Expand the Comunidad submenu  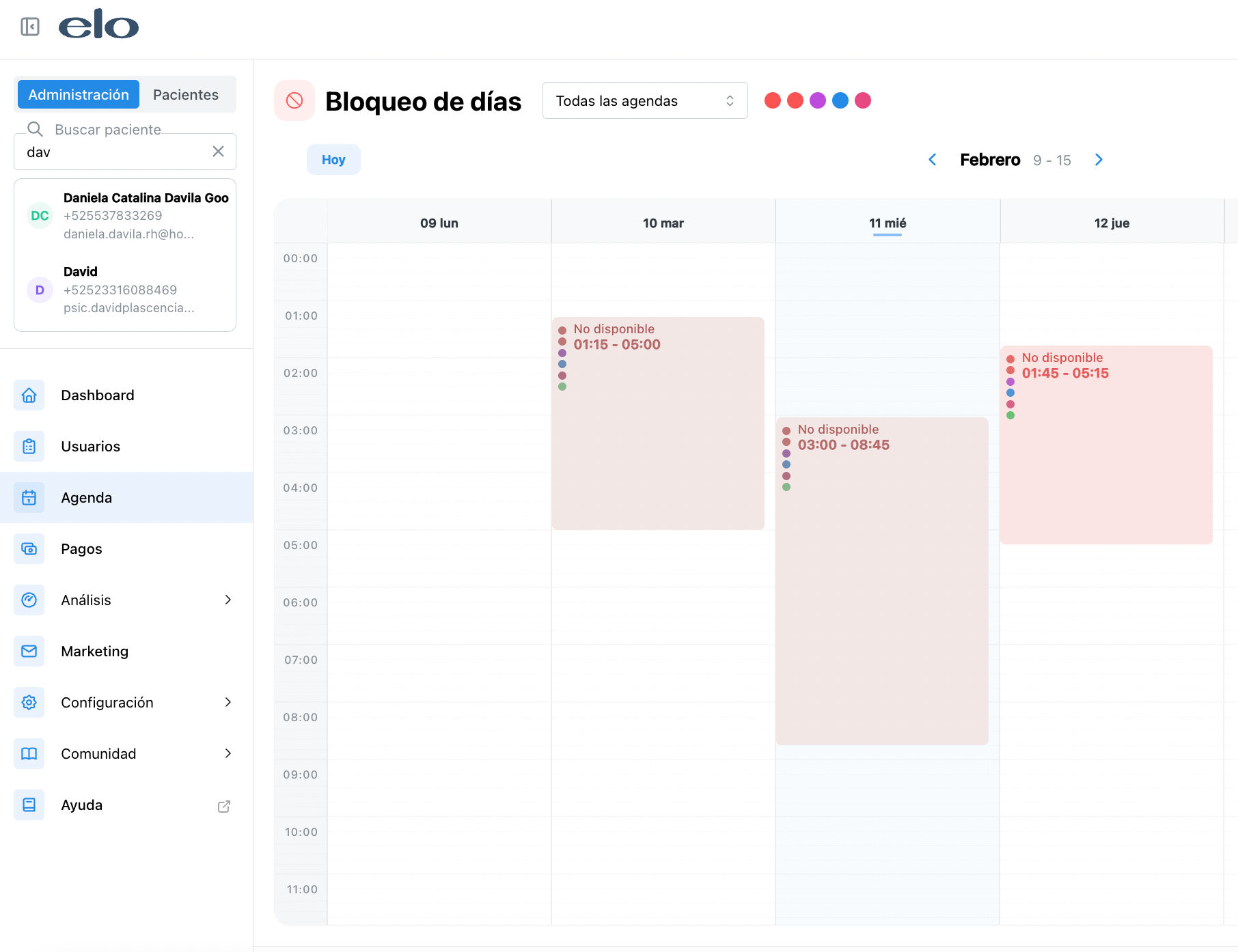click(x=228, y=753)
